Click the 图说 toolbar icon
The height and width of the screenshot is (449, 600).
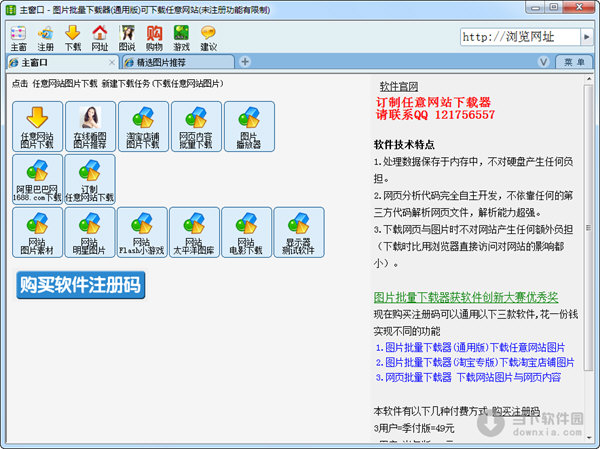click(127, 38)
